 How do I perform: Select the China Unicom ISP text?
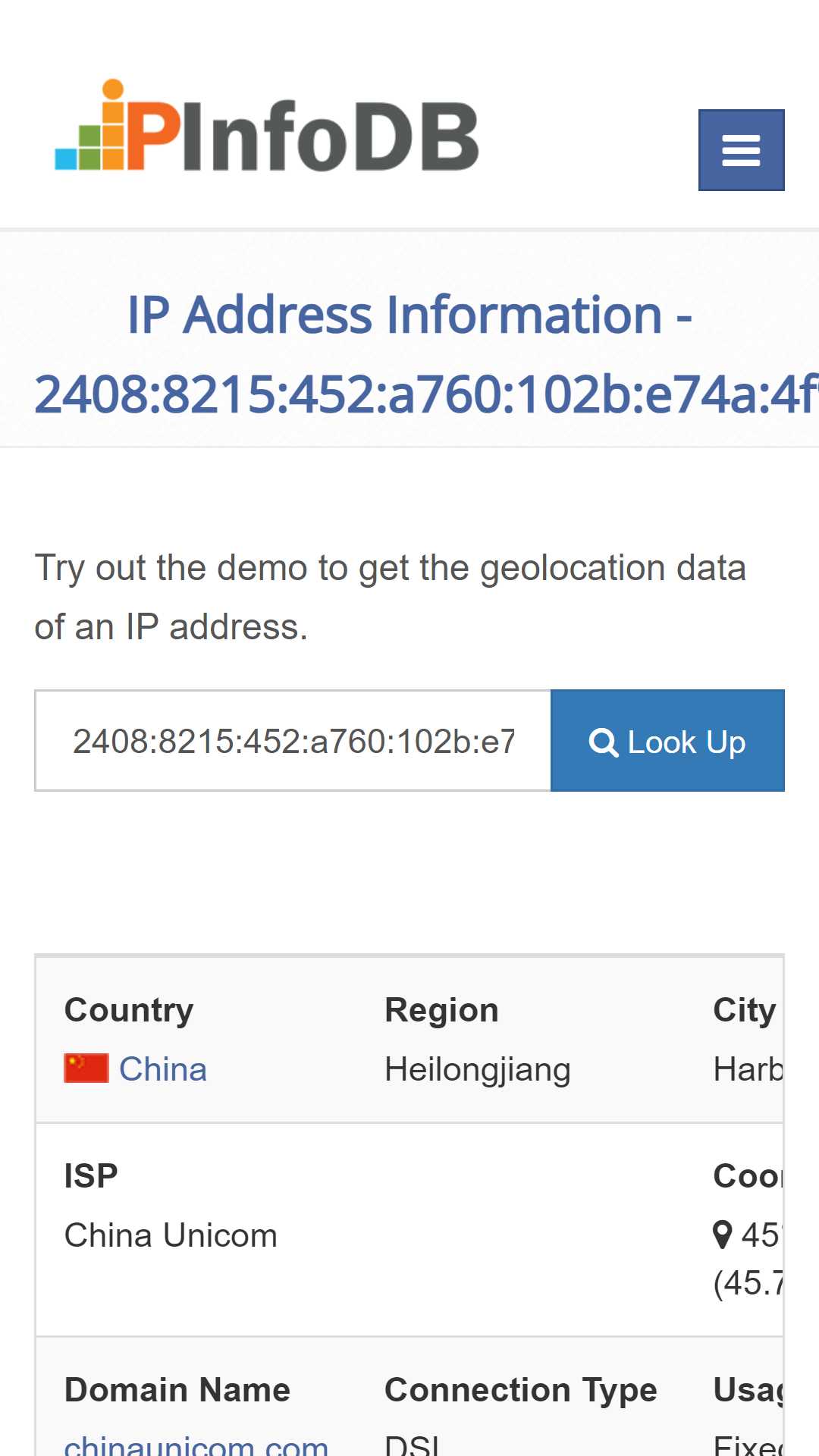click(171, 1235)
